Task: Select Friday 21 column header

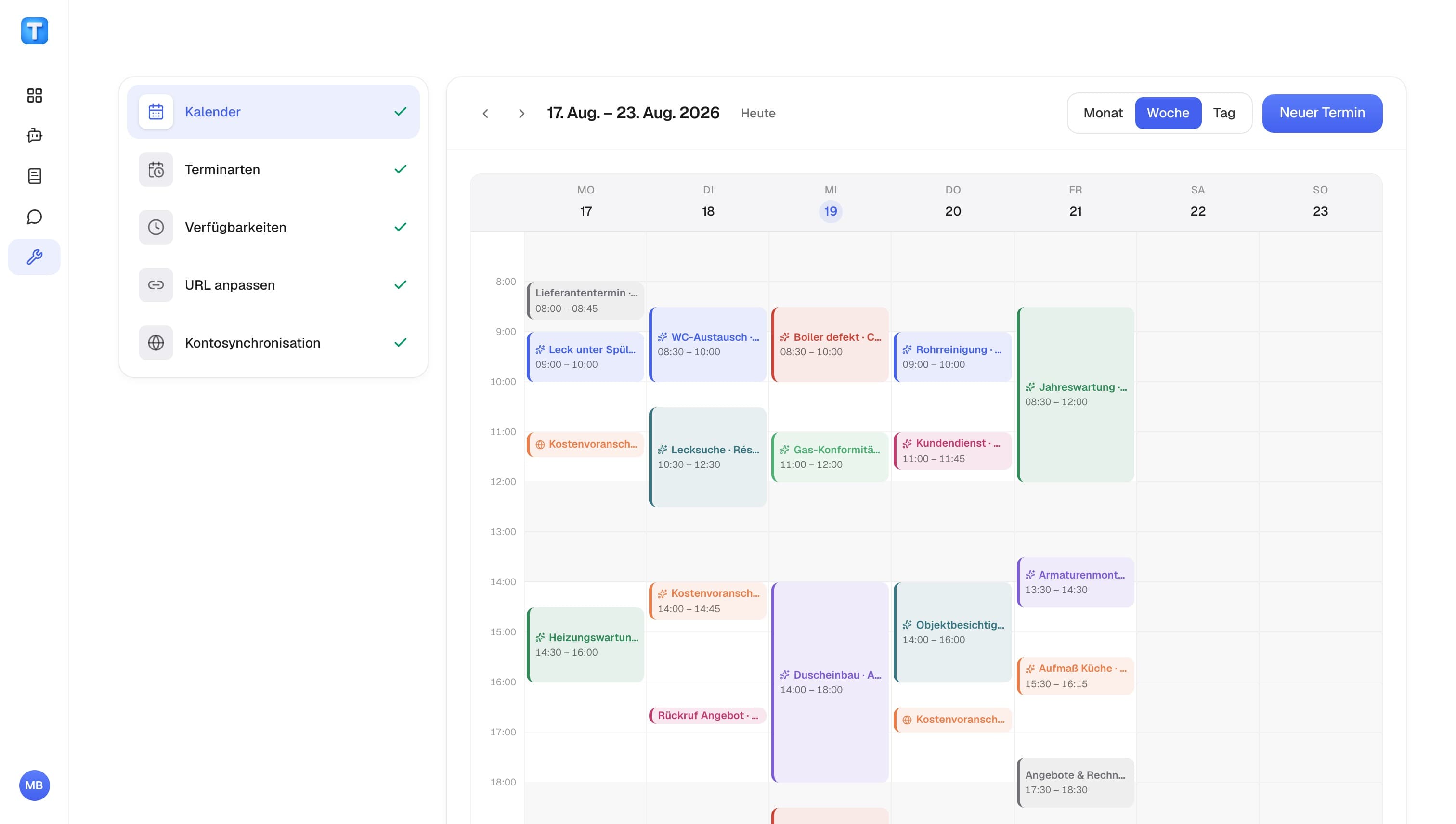Action: click(1076, 202)
